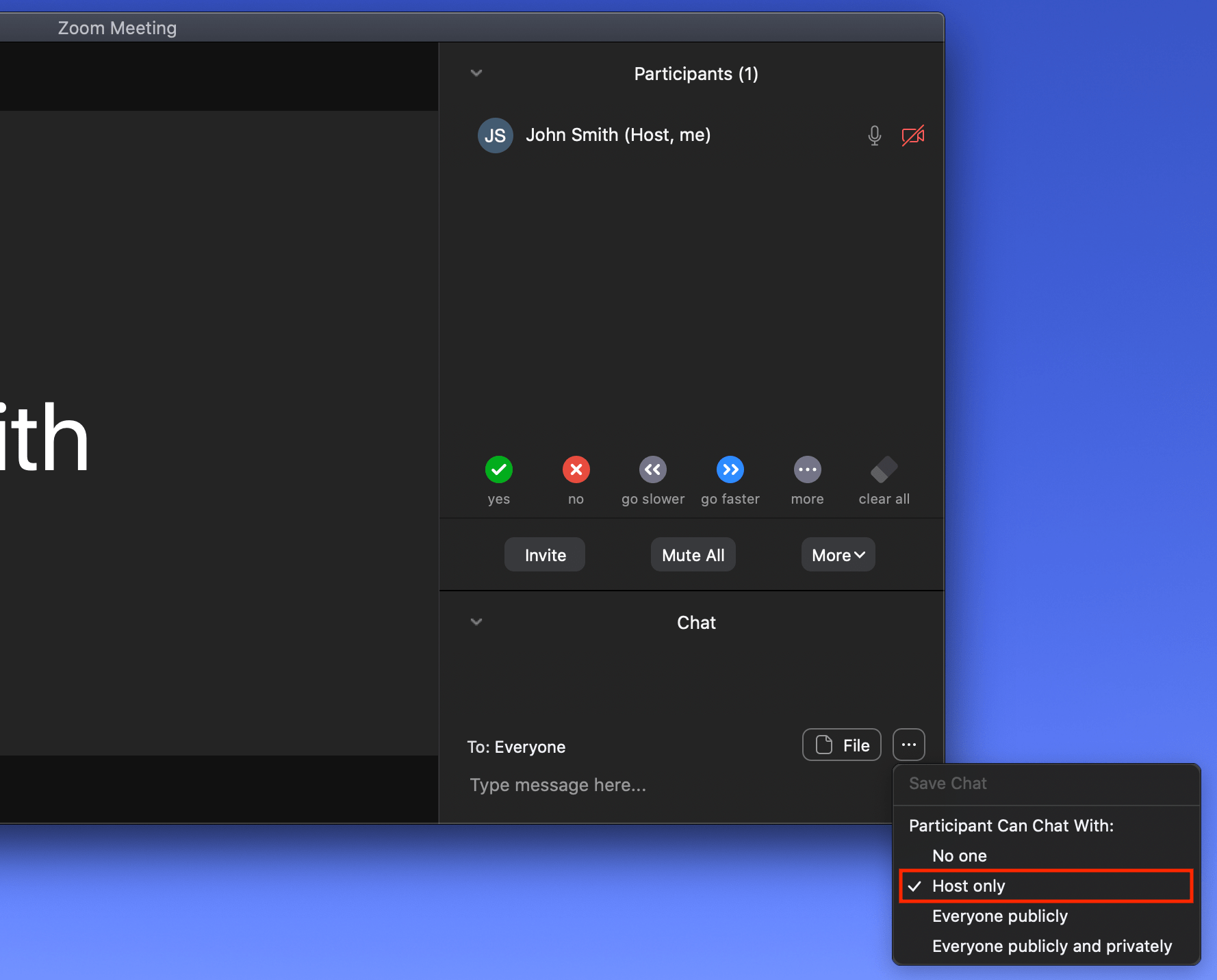Image resolution: width=1217 pixels, height=980 pixels.
Task: Click the Invite button
Action: [545, 555]
